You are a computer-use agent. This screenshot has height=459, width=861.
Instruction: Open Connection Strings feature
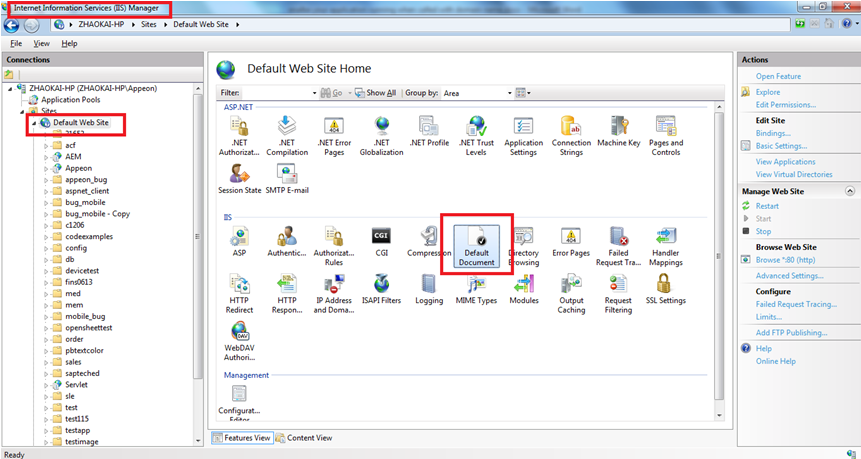coord(571,136)
